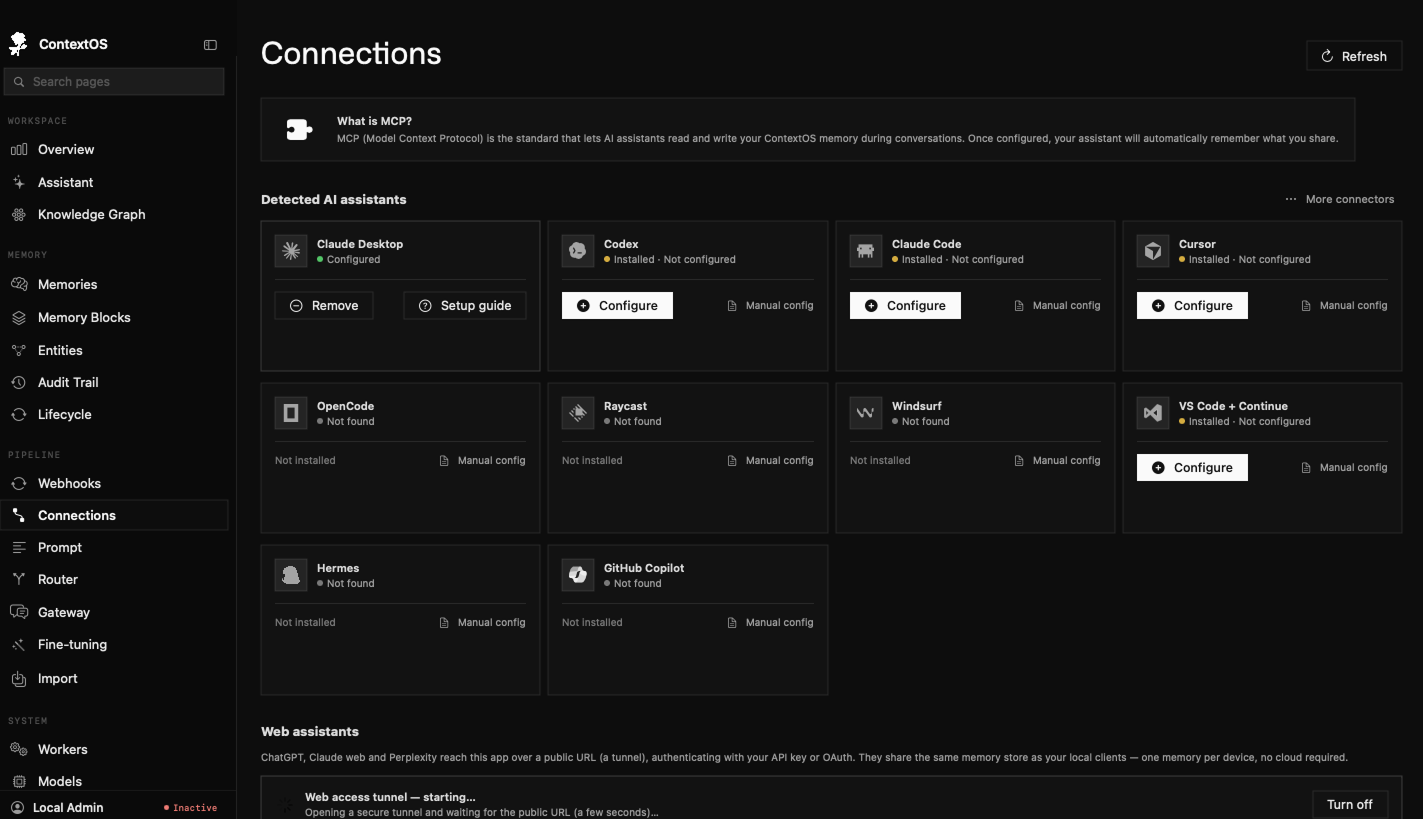Click the Claude Desktop assistant icon

(291, 251)
